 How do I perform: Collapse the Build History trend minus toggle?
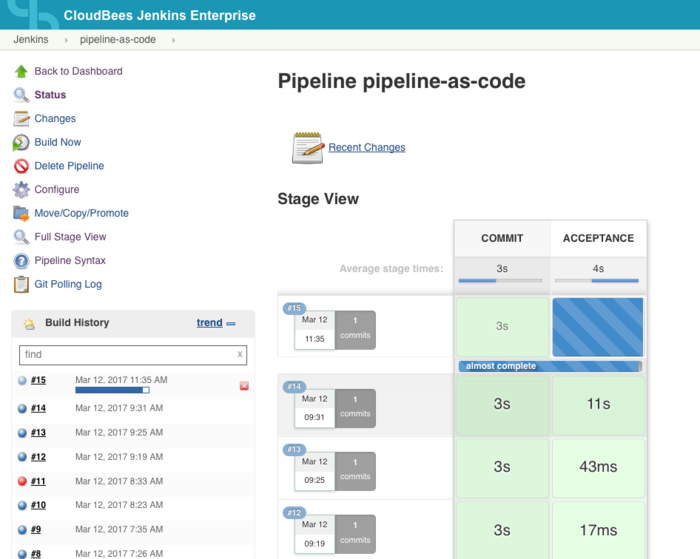click(x=231, y=323)
